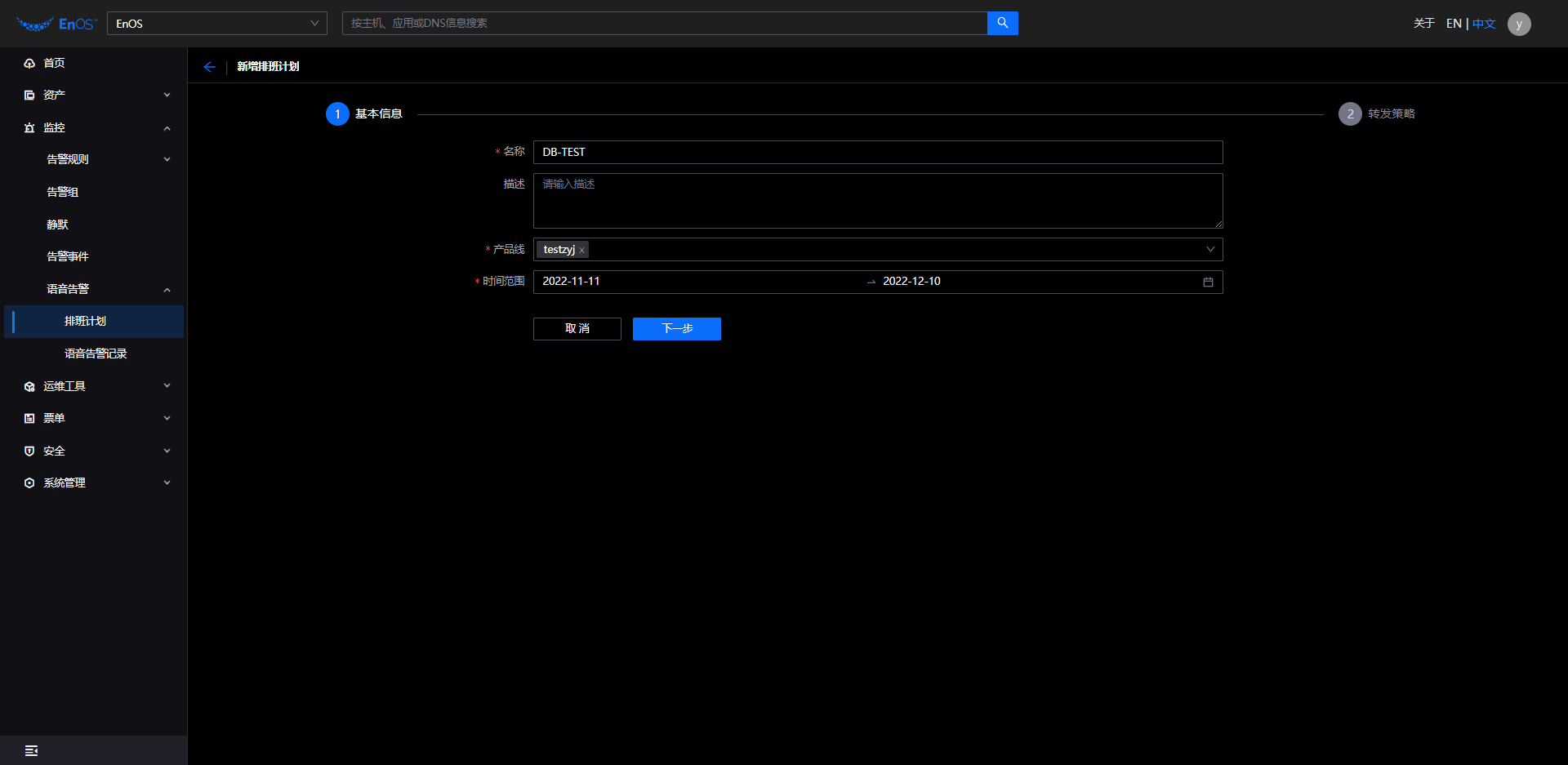The image size is (1568, 765).
Task: Open 语音告警记录 menu item
Action: point(94,354)
